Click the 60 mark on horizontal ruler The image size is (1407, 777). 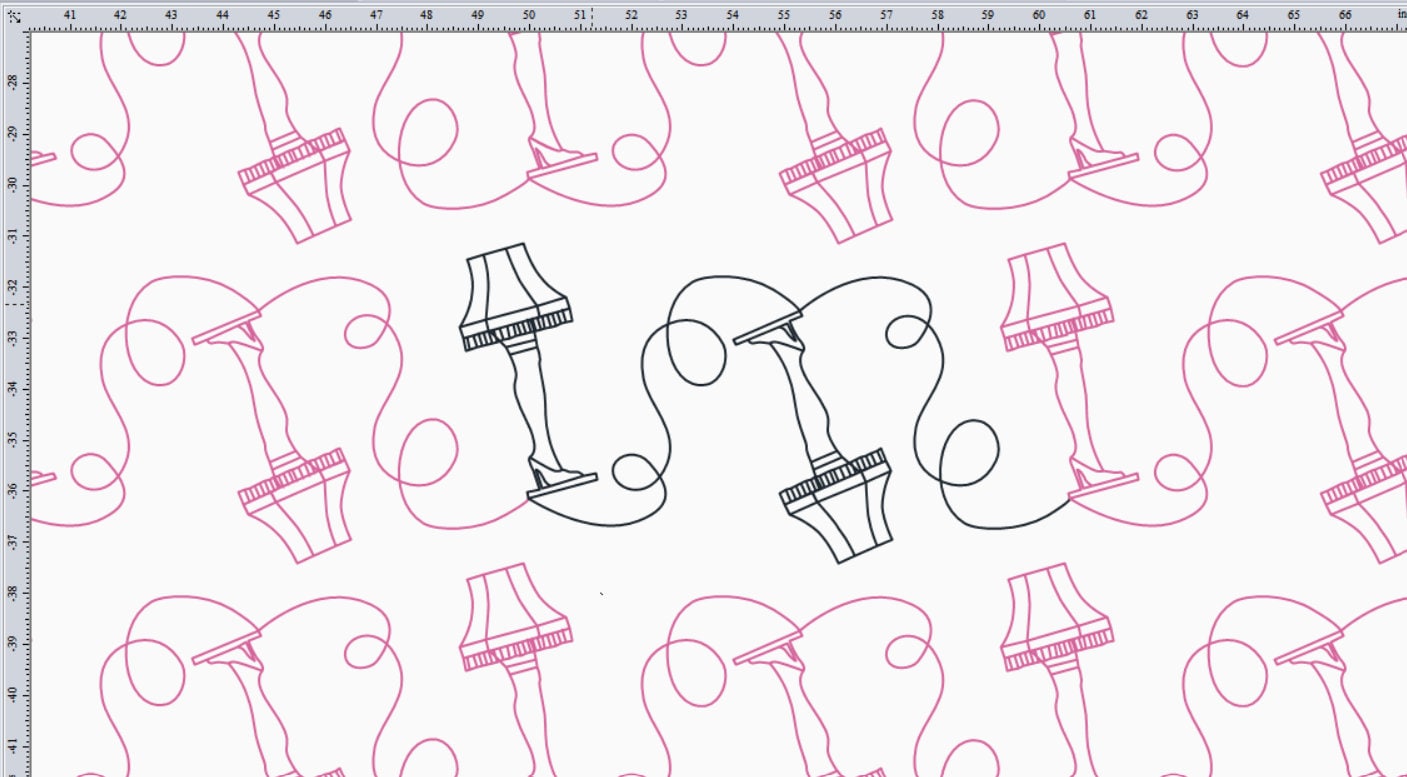click(1039, 15)
